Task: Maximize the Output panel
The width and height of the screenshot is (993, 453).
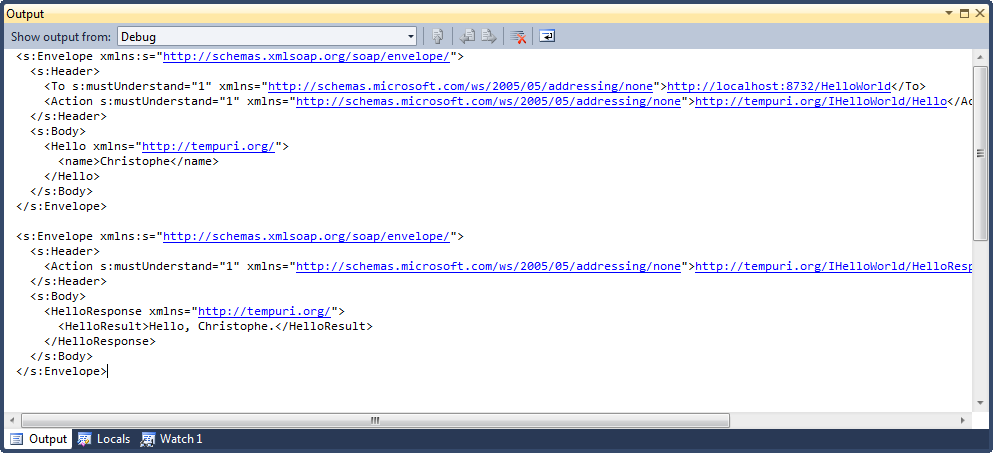Action: pos(965,13)
